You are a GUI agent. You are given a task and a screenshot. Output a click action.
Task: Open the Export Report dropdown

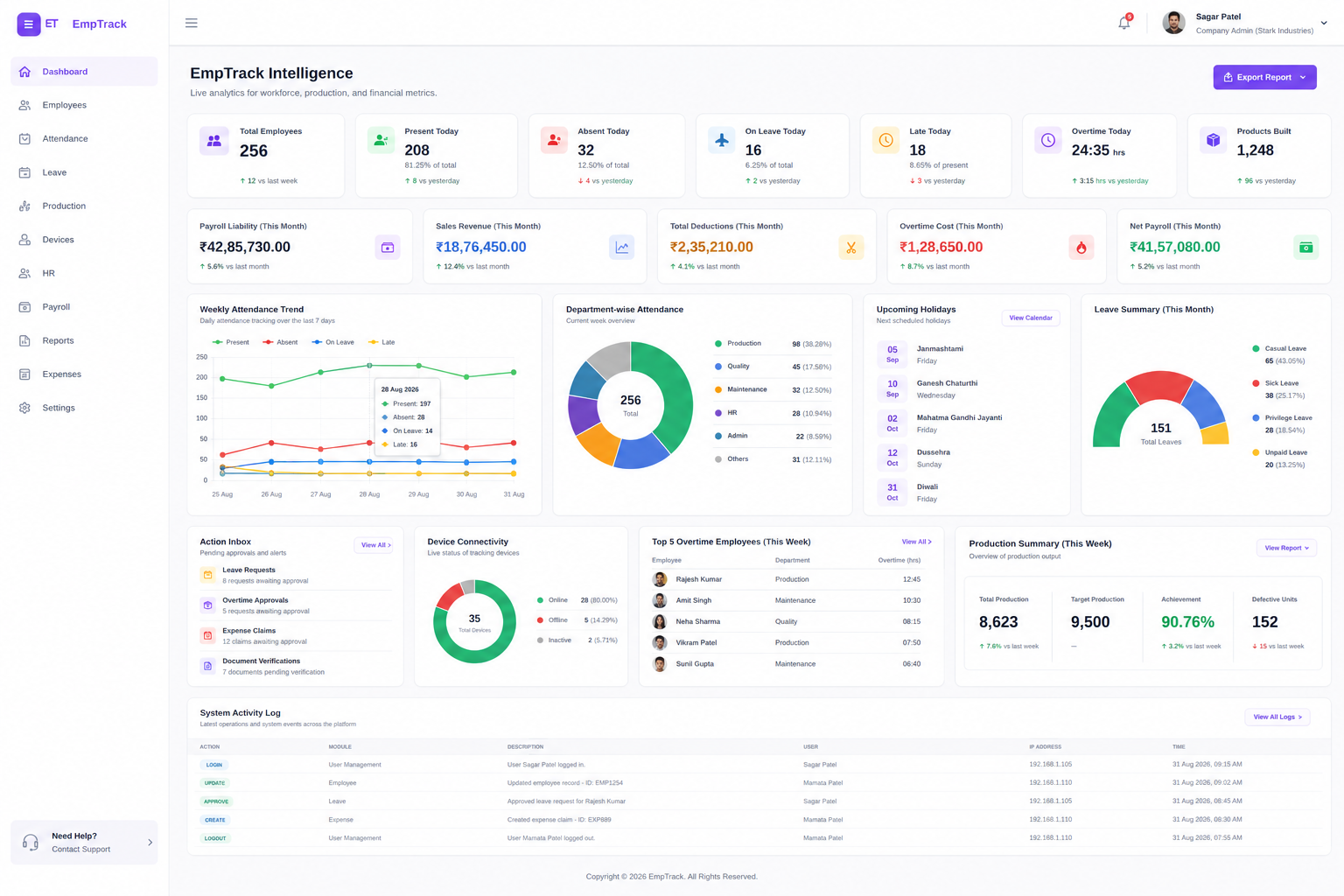click(x=1264, y=77)
